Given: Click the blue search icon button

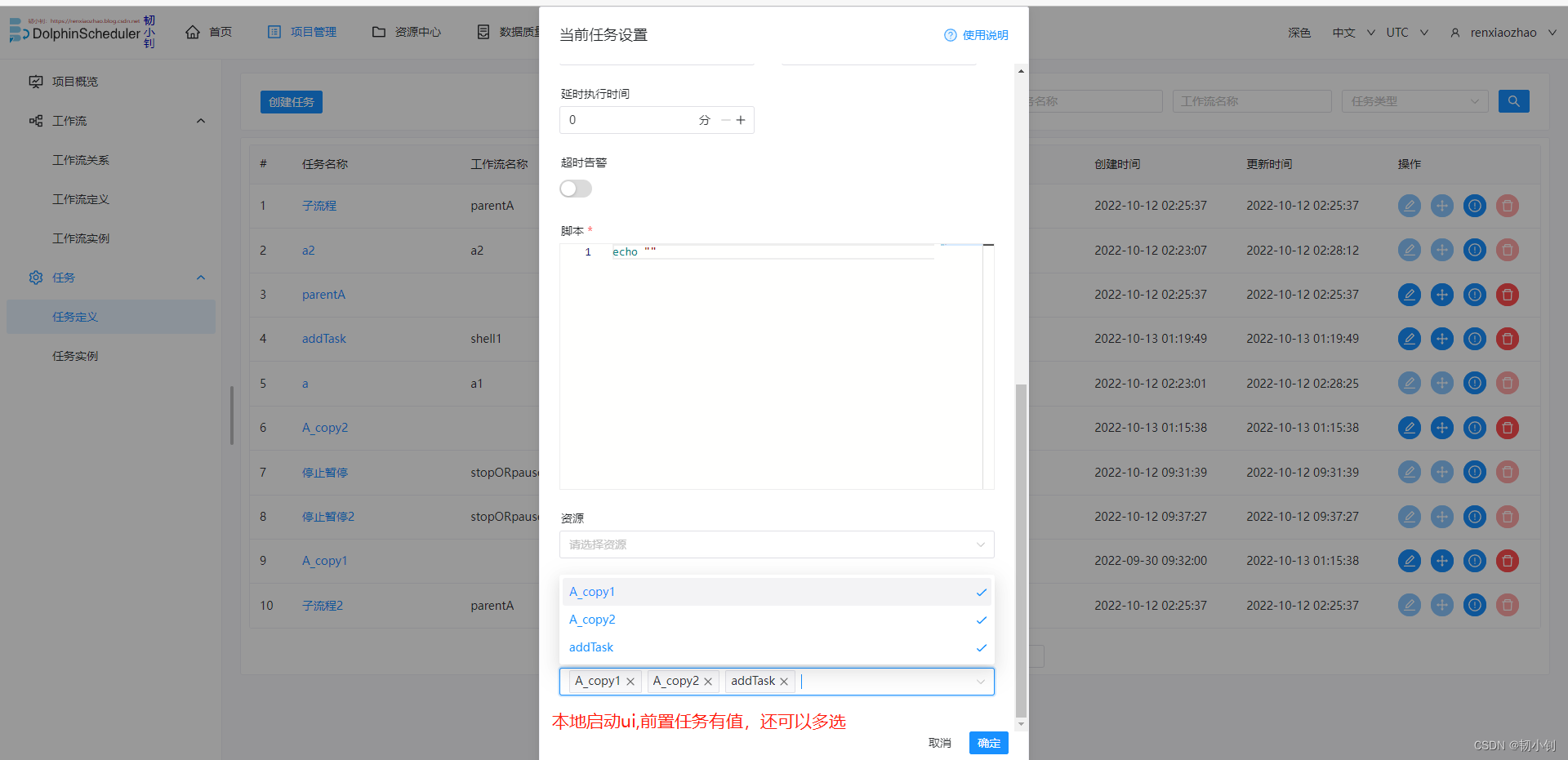Looking at the screenshot, I should click(1513, 101).
